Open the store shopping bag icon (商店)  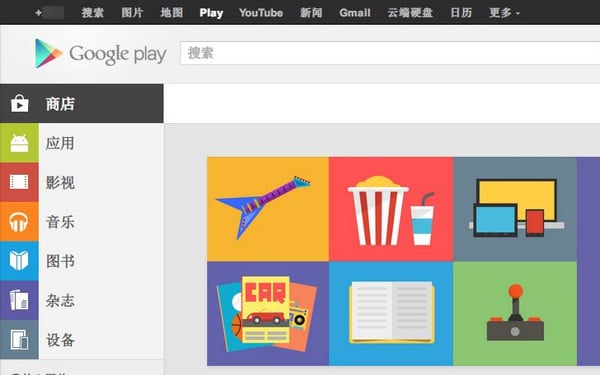20,104
